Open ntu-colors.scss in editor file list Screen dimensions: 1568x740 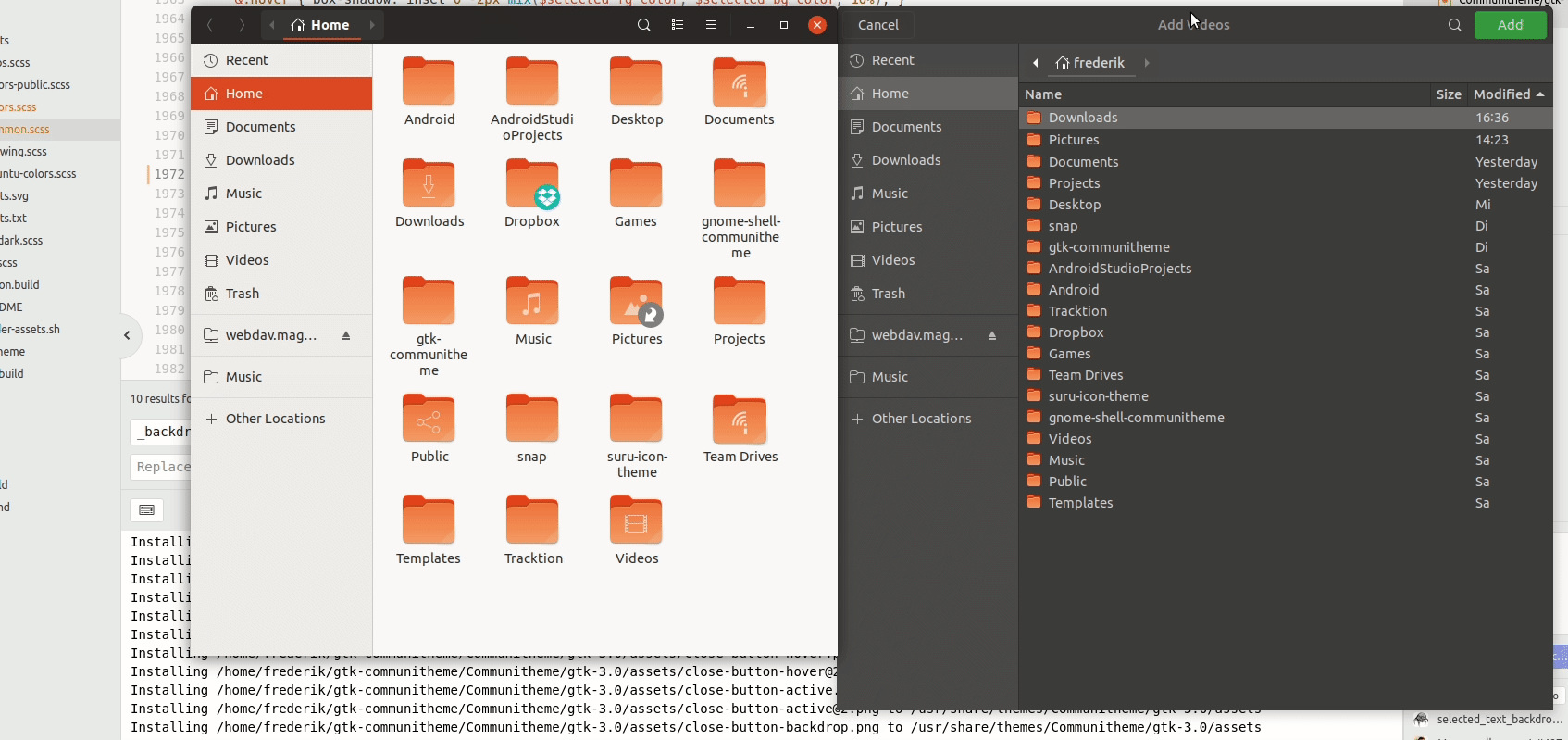click(x=39, y=174)
